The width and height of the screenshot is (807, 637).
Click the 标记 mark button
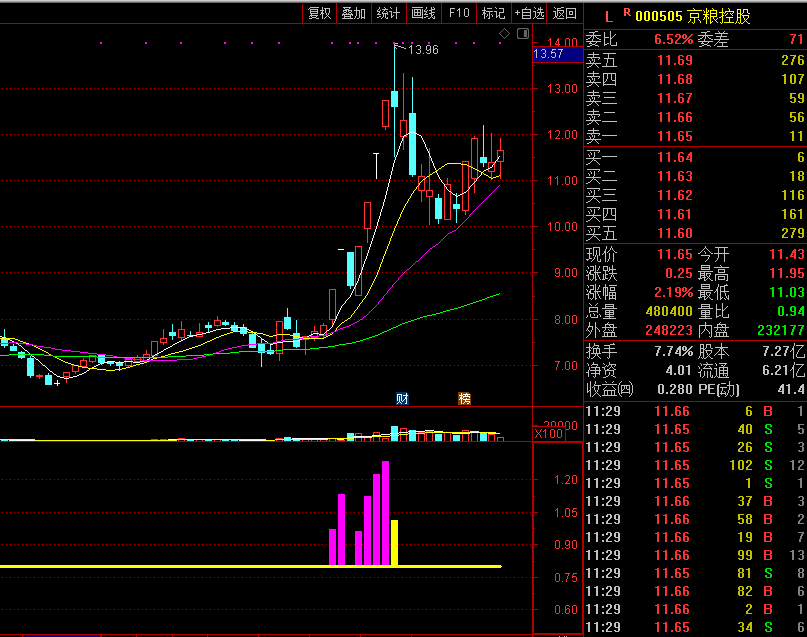494,13
